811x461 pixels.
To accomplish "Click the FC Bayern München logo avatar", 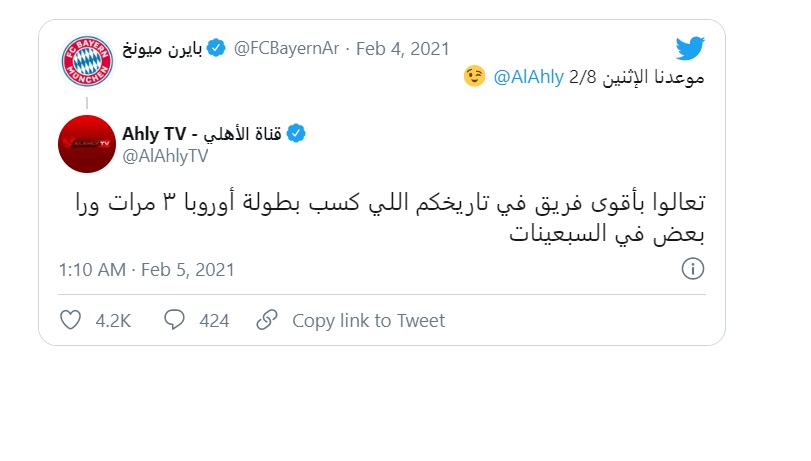I will coord(87,61).
